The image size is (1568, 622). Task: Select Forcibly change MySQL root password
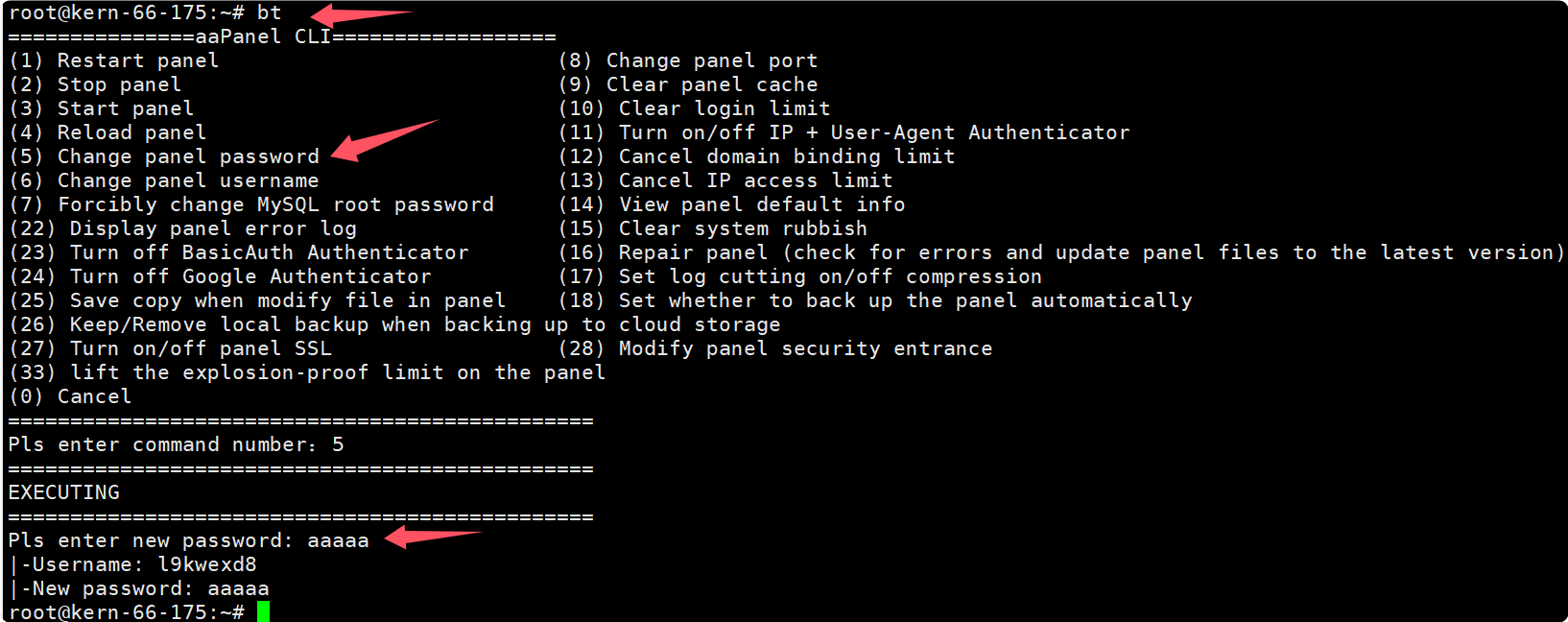(250, 204)
